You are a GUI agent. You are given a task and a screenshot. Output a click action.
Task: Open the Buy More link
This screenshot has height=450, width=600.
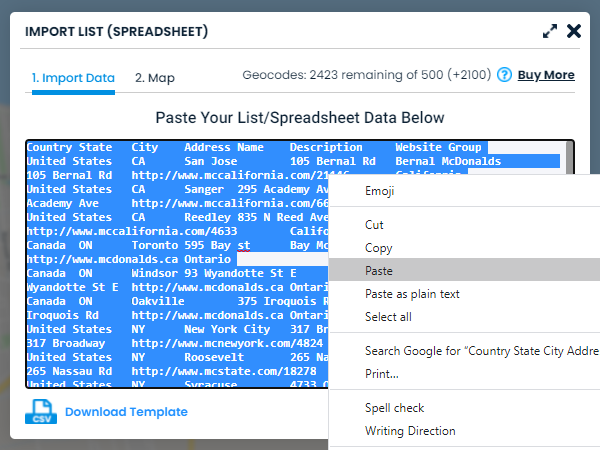[546, 75]
